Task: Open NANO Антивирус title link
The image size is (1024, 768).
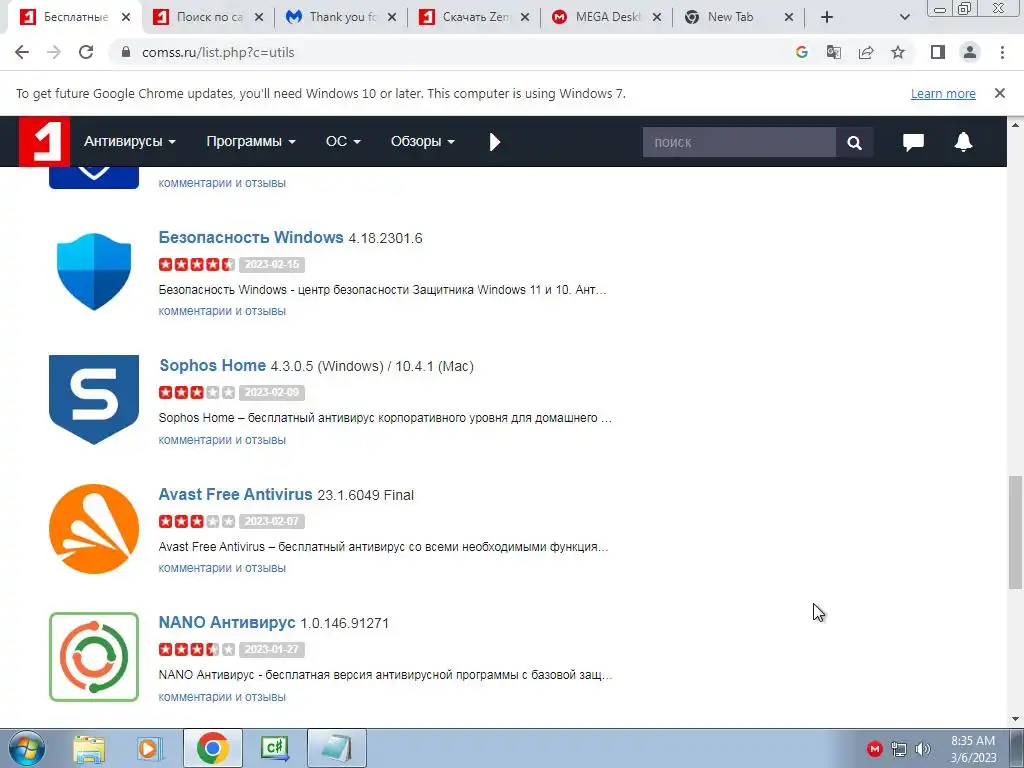Action: click(227, 622)
